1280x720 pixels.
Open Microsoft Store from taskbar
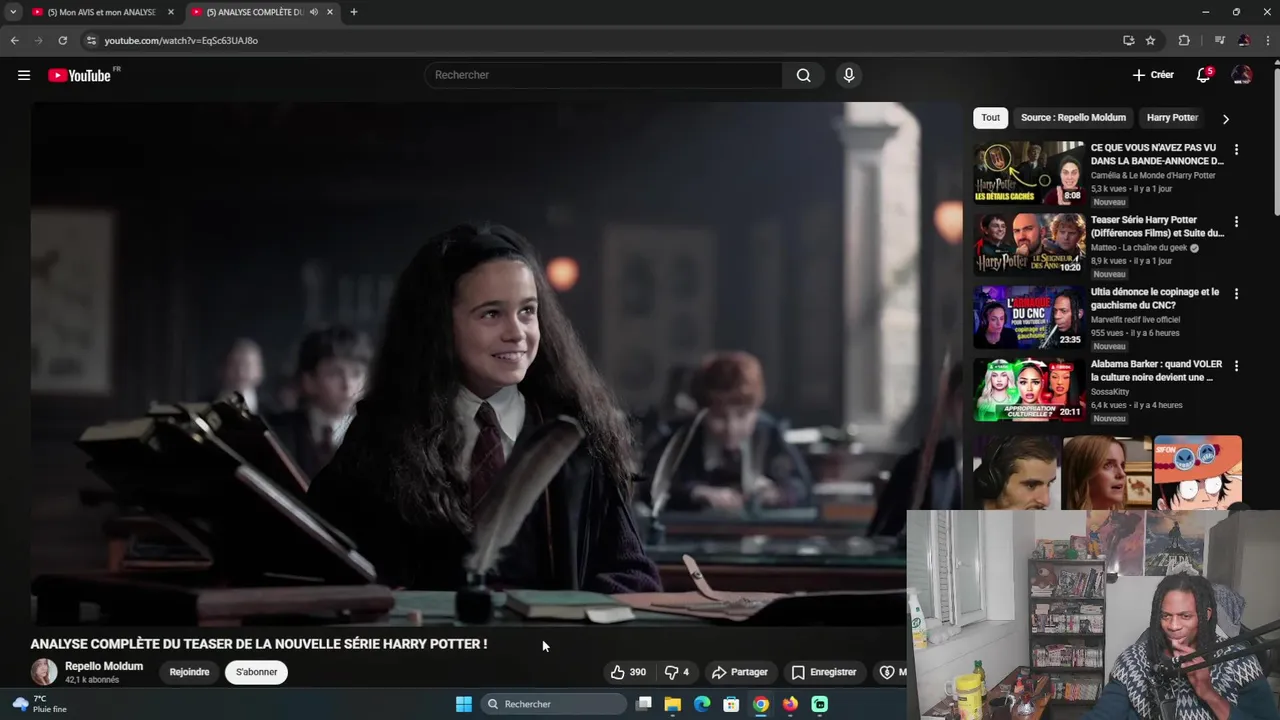coord(731,704)
